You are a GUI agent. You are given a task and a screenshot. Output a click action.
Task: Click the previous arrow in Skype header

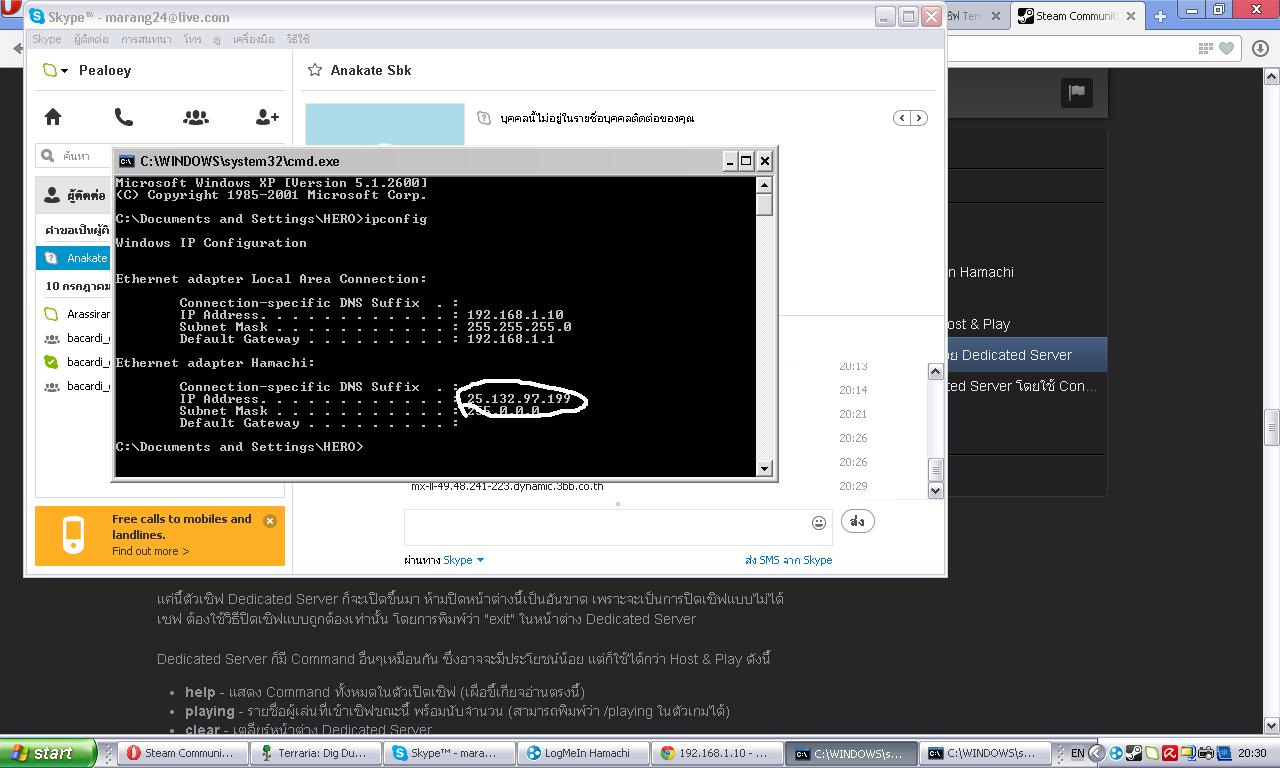[902, 118]
